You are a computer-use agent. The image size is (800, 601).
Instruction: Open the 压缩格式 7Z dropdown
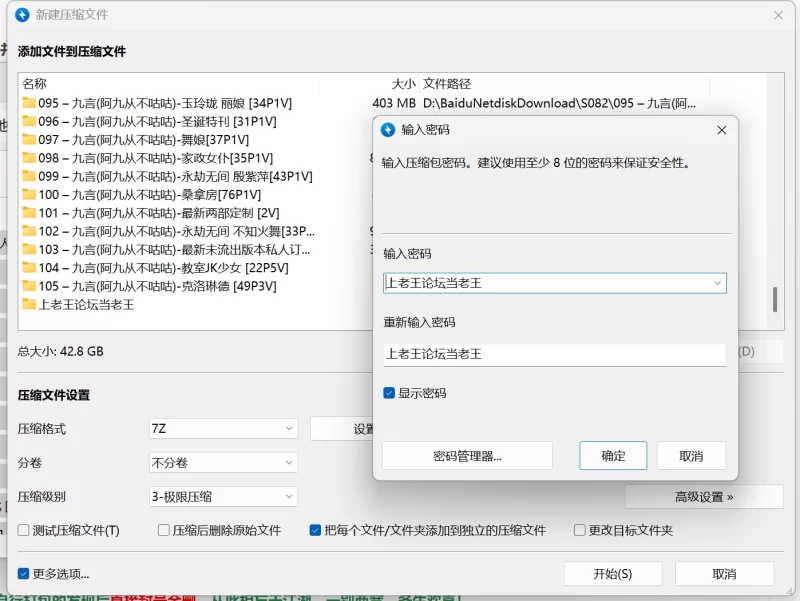[x=223, y=429]
